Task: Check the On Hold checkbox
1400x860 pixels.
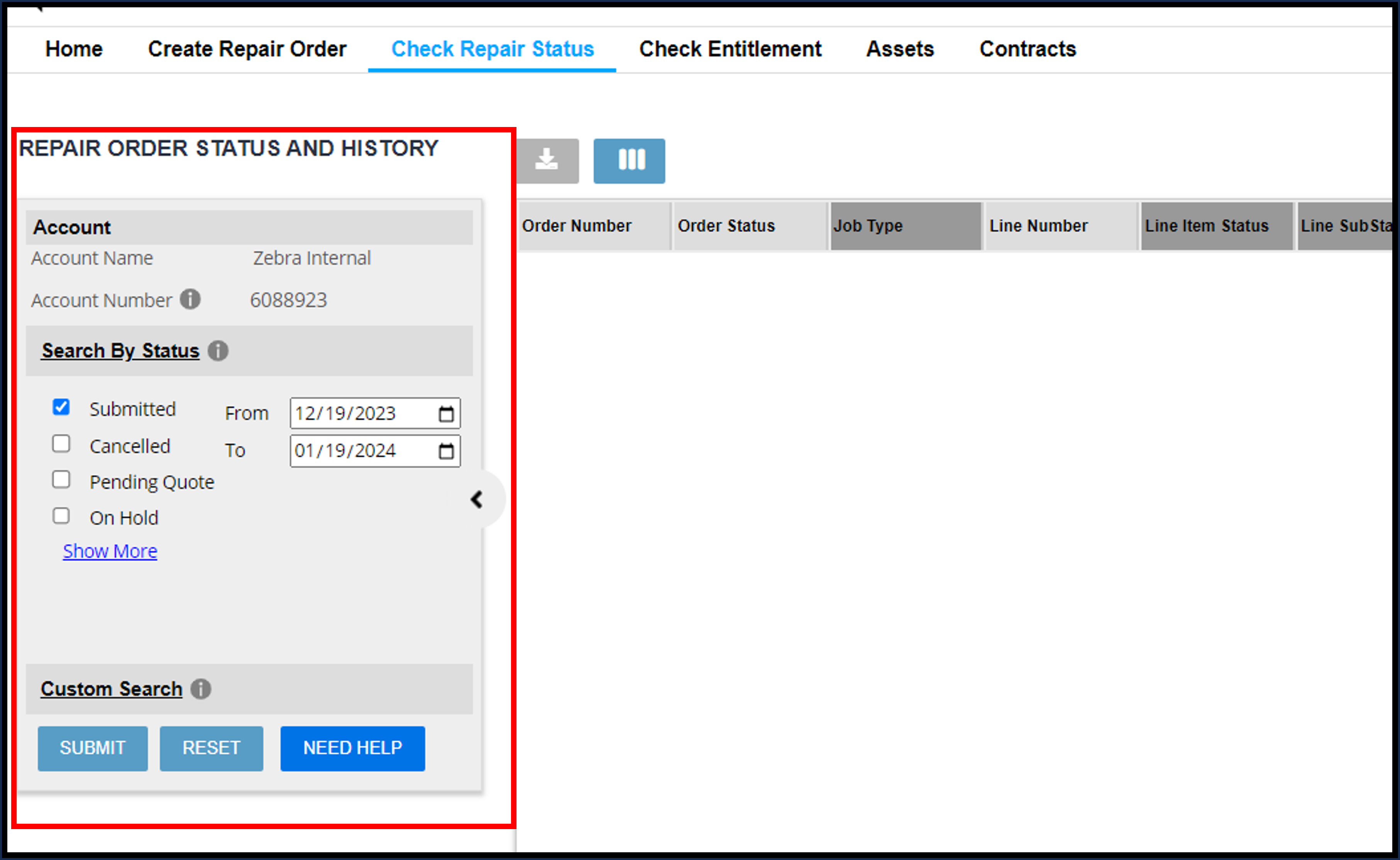Action: click(x=61, y=516)
